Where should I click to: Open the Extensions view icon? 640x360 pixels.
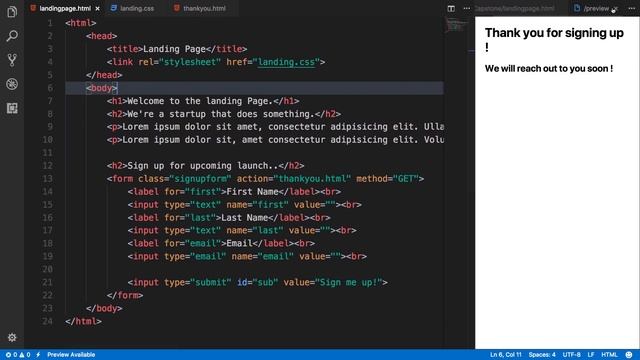tap(12, 108)
